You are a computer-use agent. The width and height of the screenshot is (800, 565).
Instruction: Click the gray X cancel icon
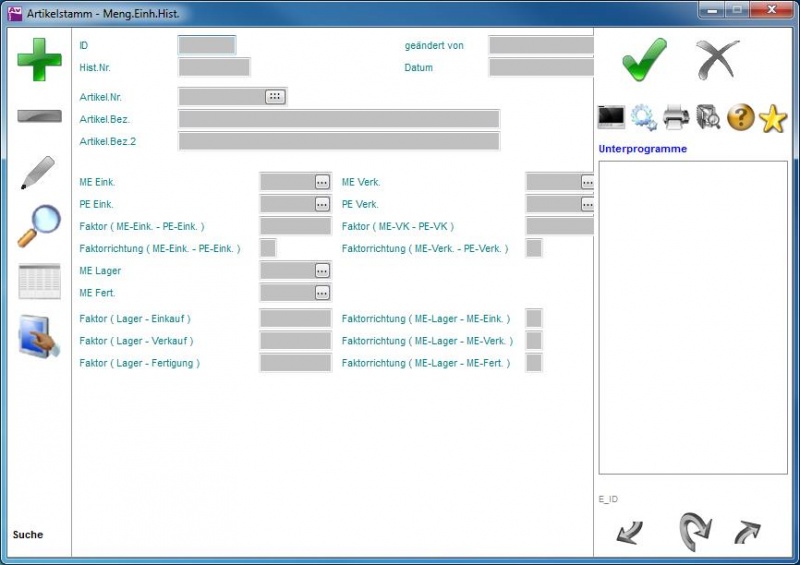tap(717, 60)
